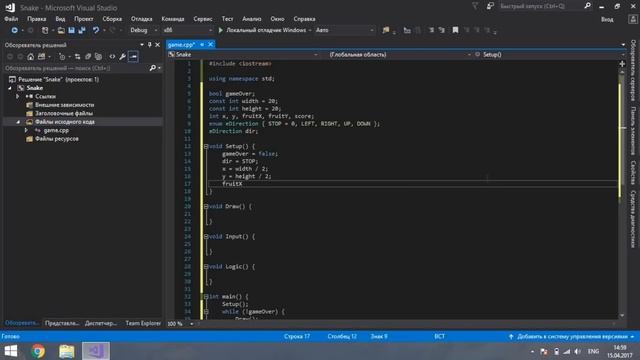Collapse the Файлы исходного кода tree node

[x=18, y=122]
